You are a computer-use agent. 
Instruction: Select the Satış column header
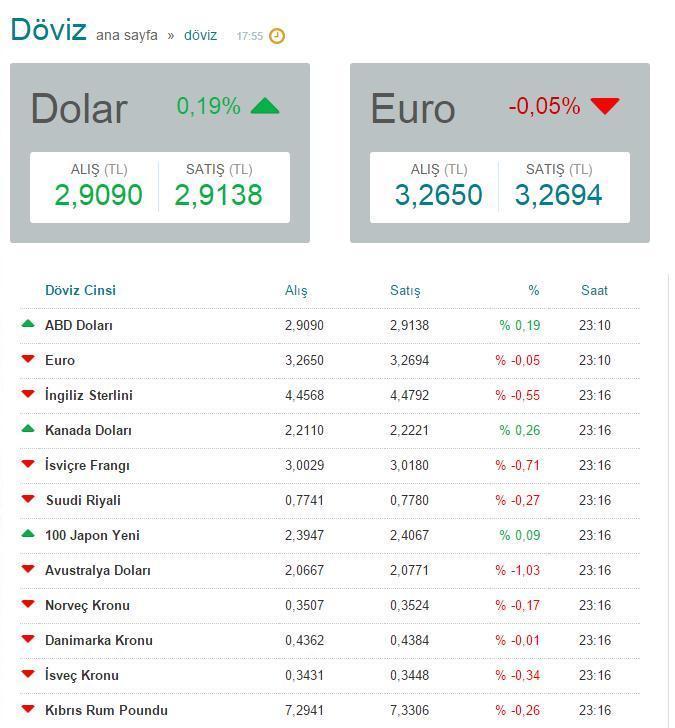405,290
